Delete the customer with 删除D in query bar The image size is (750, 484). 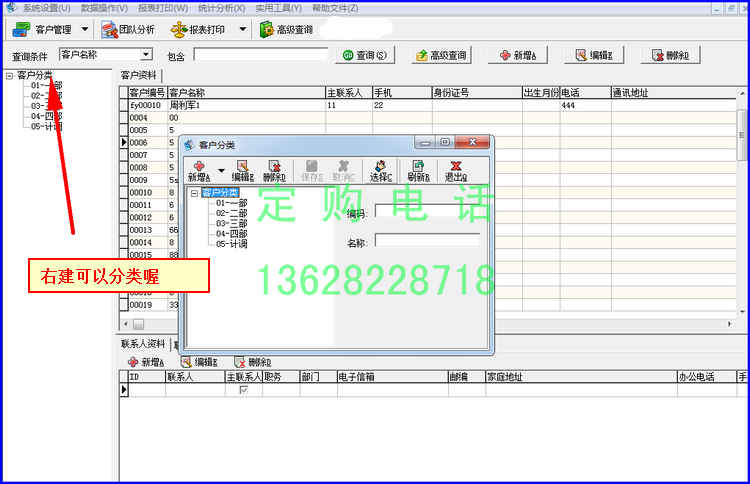click(x=670, y=55)
